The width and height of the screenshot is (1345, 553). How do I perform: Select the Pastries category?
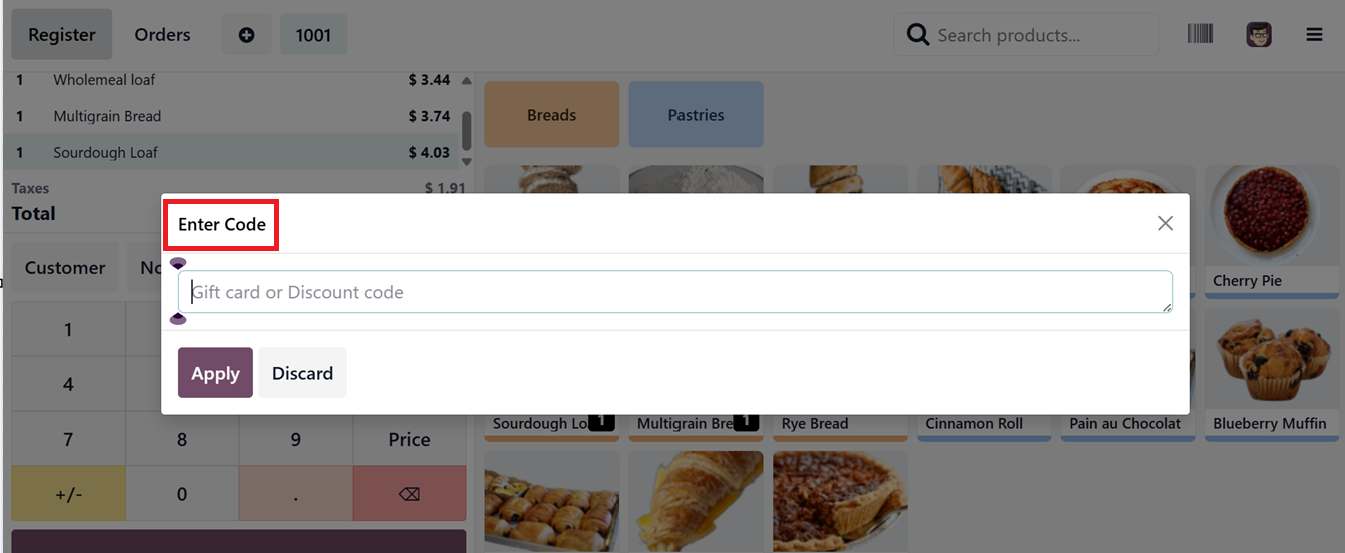695,115
